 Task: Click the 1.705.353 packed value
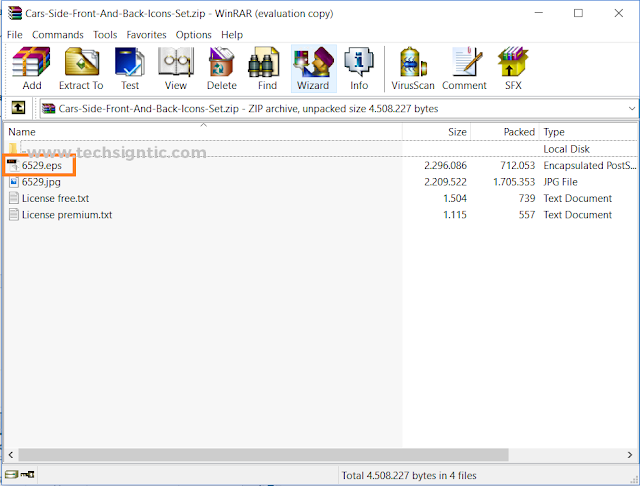(x=514, y=182)
